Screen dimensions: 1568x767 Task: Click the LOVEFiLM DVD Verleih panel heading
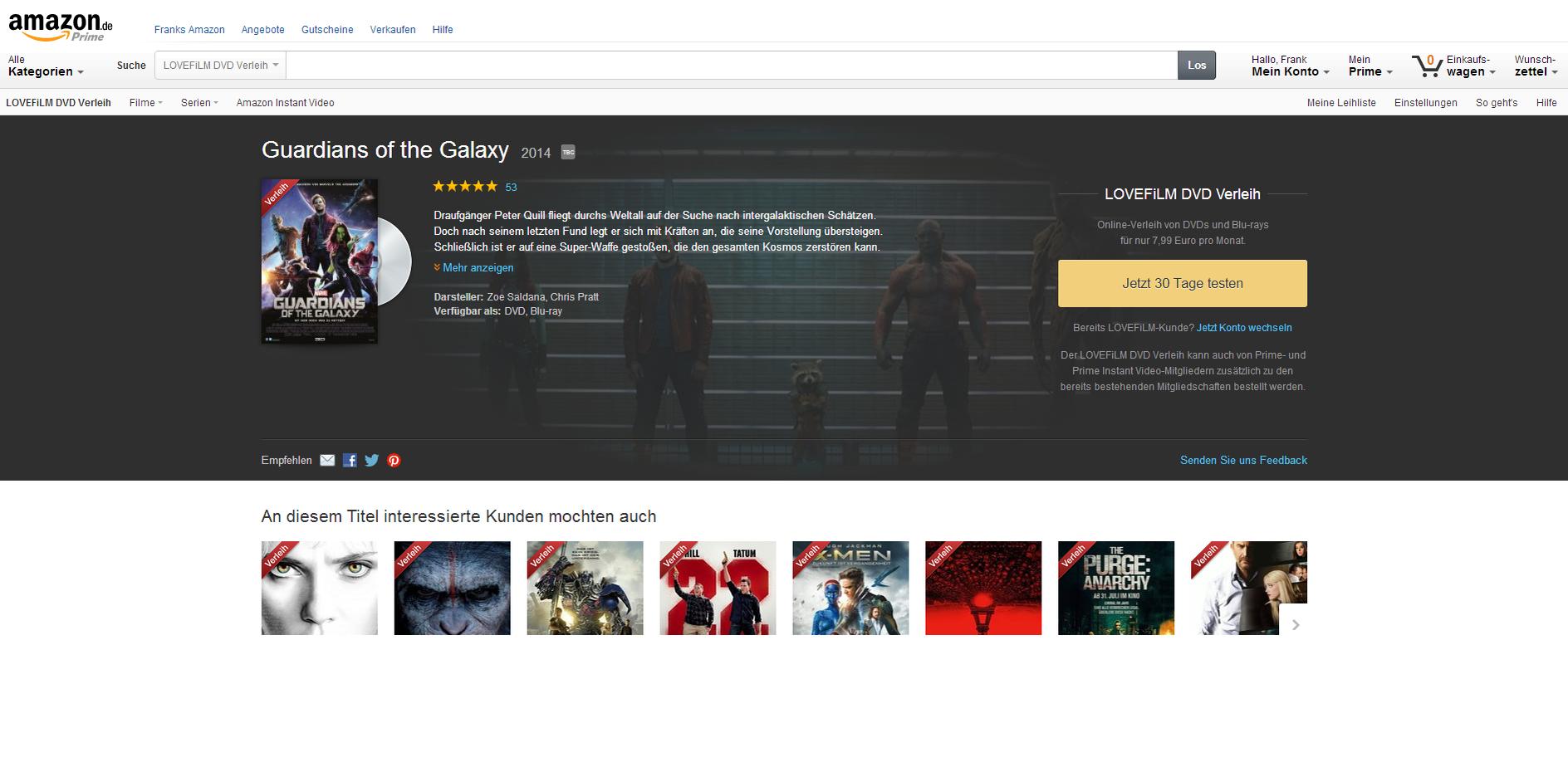click(1183, 194)
